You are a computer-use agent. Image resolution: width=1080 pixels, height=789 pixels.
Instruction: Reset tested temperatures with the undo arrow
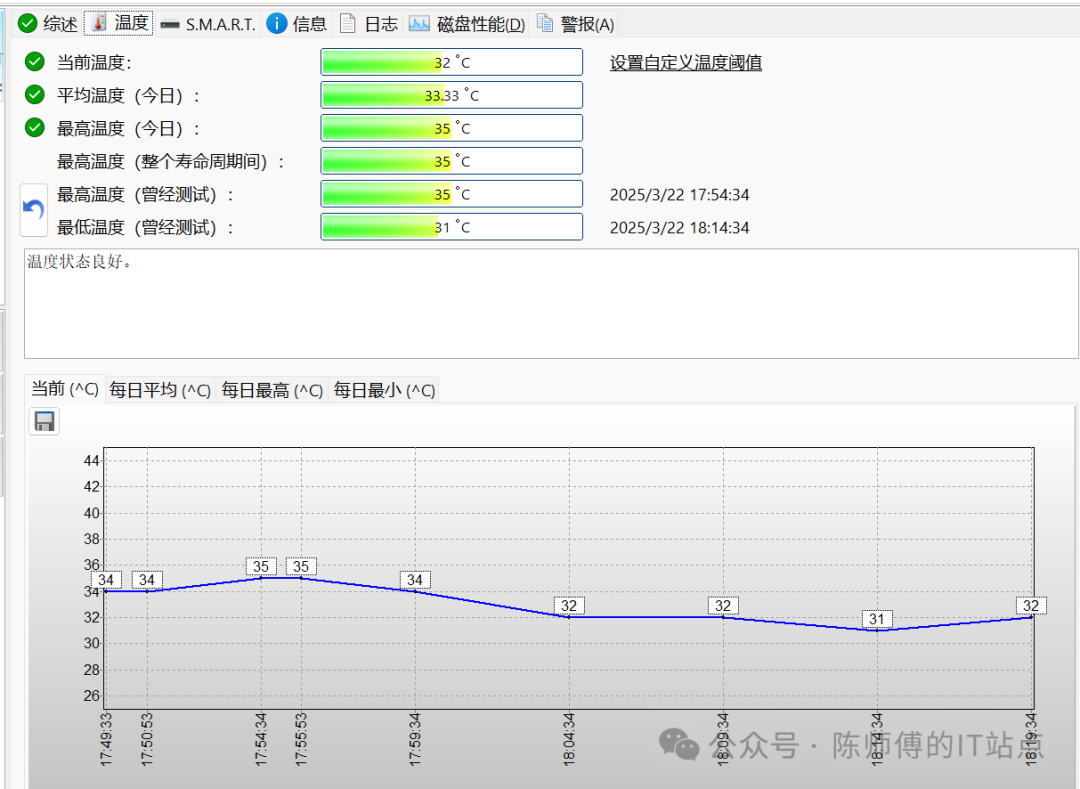34,210
